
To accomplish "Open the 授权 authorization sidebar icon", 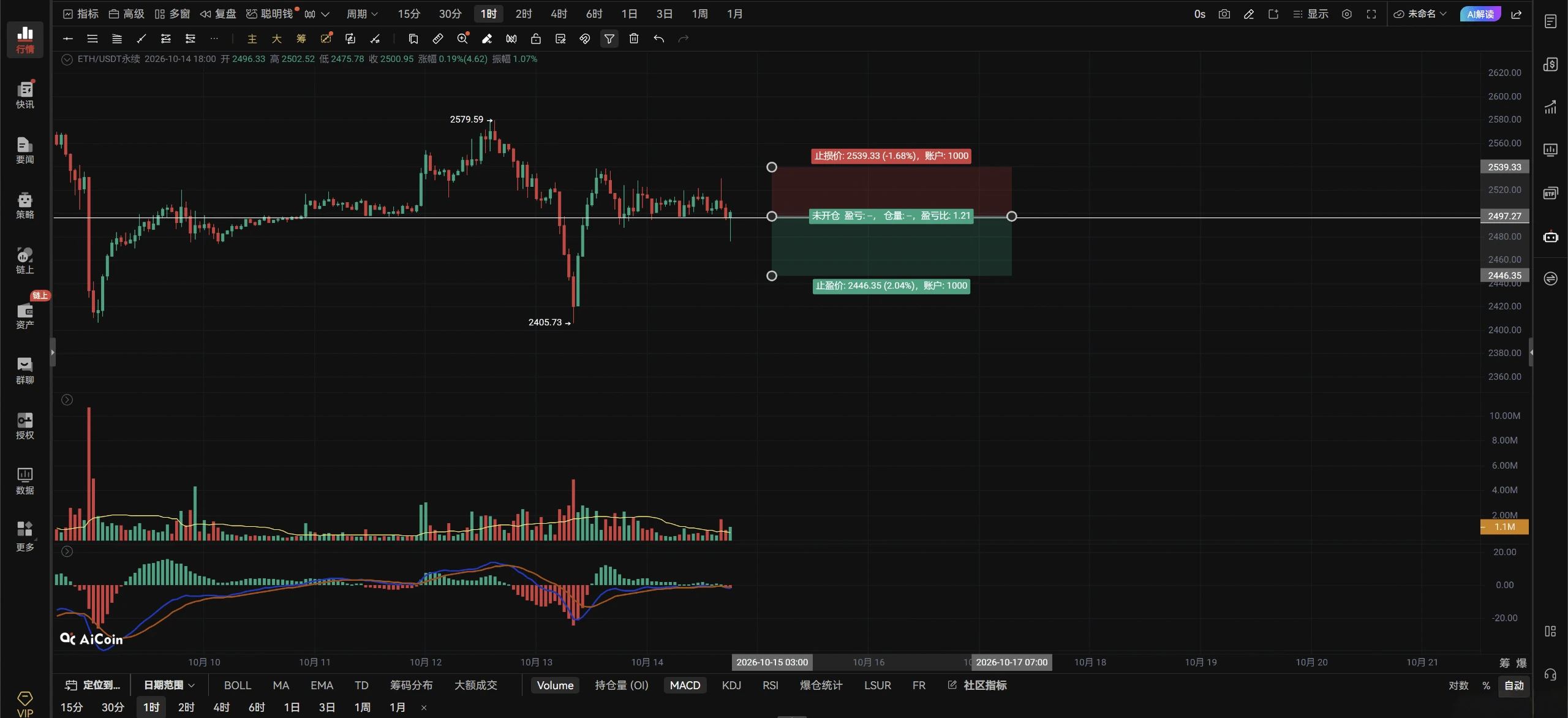I will [24, 425].
